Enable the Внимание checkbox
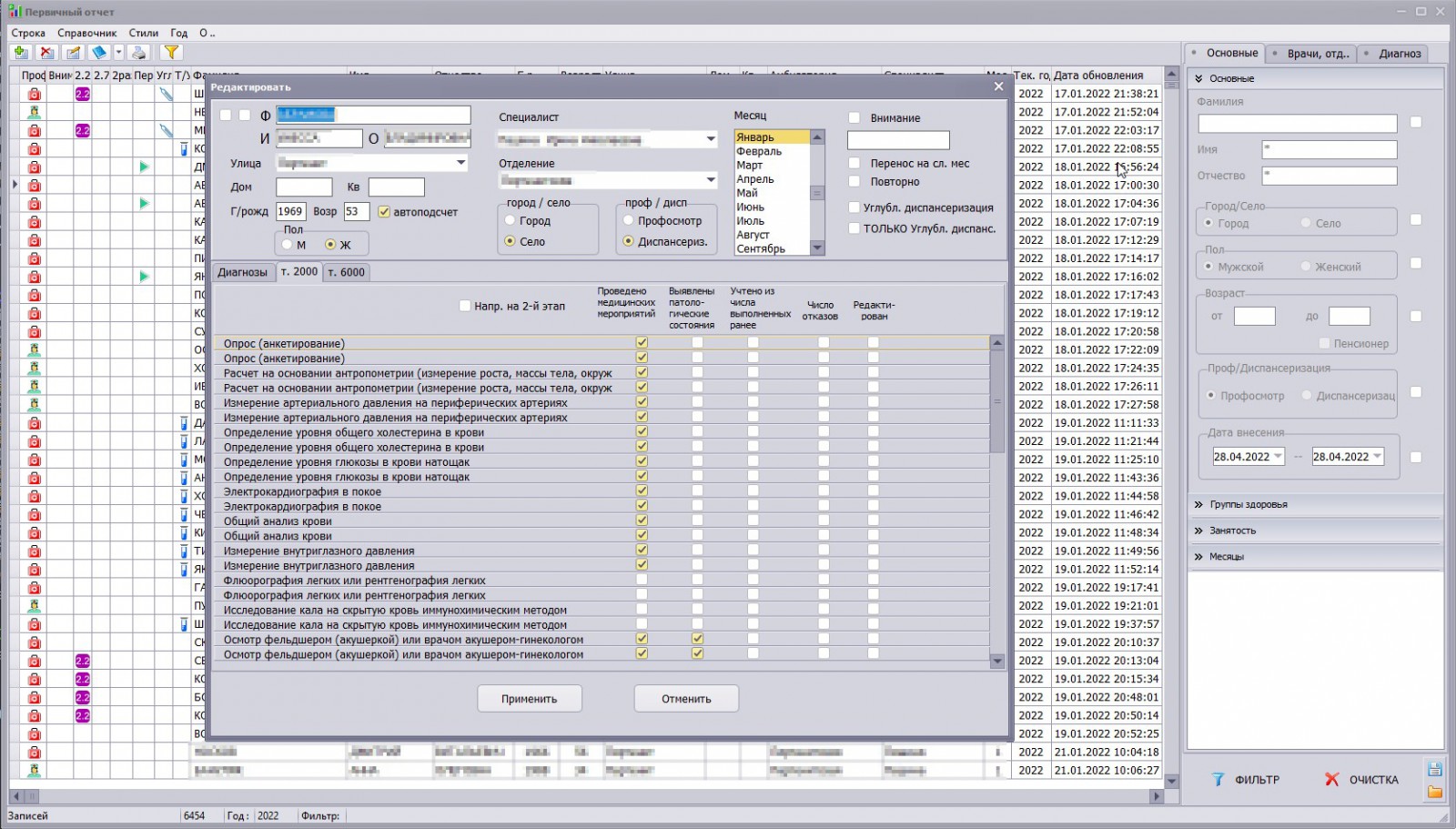 pos(854,117)
